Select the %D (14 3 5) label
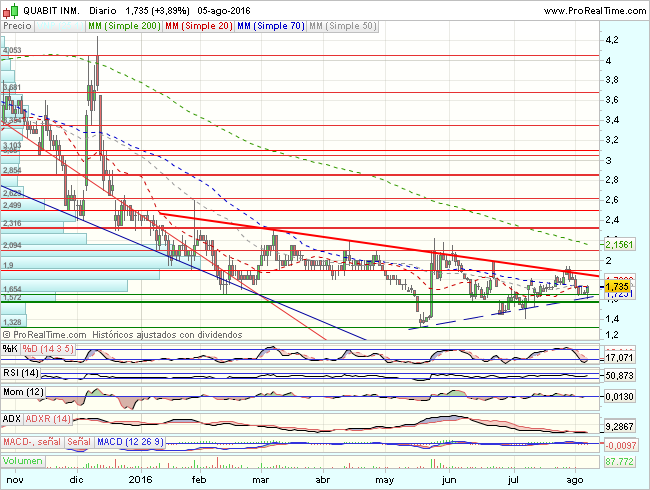Viewport: 650px width, 490px height. point(50,348)
